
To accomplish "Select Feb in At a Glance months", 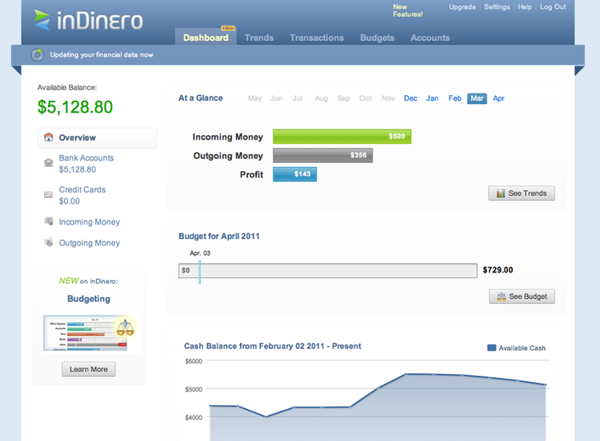I will [x=455, y=98].
